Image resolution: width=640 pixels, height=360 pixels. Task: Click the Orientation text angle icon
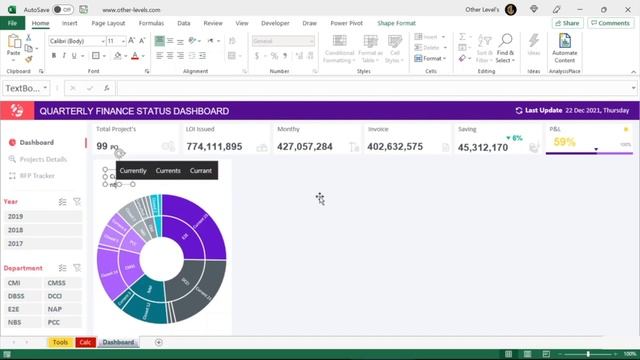tap(192, 41)
